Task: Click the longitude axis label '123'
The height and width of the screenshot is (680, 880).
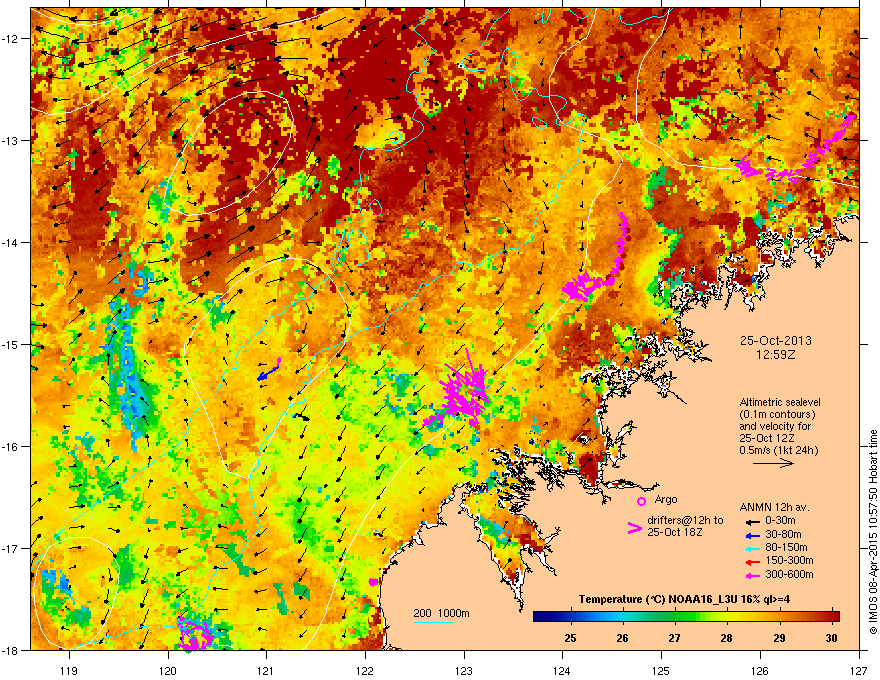Action: pos(464,670)
